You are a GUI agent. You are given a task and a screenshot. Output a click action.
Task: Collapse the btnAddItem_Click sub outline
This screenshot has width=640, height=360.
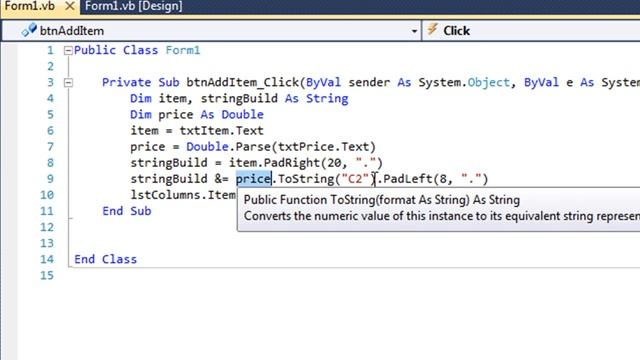tap(68, 83)
